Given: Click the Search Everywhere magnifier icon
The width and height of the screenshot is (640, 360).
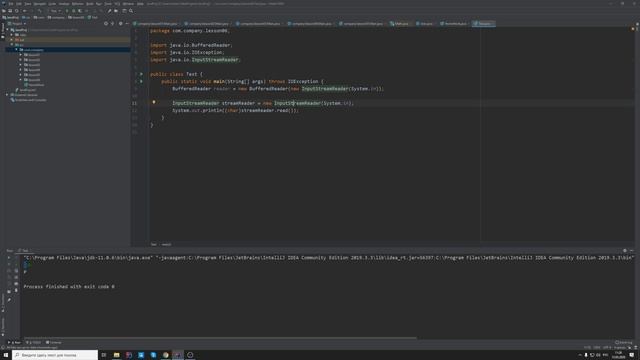Looking at the screenshot, I should pos(131,11).
